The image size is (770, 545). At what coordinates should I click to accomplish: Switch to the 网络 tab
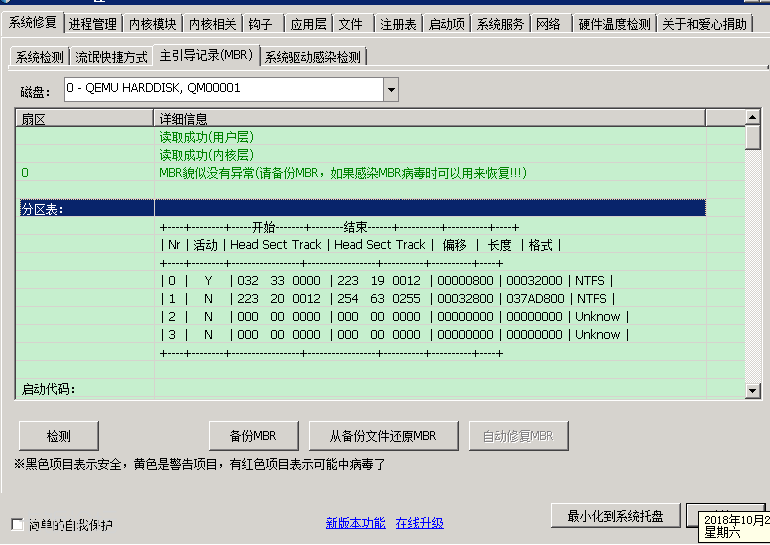[549, 24]
